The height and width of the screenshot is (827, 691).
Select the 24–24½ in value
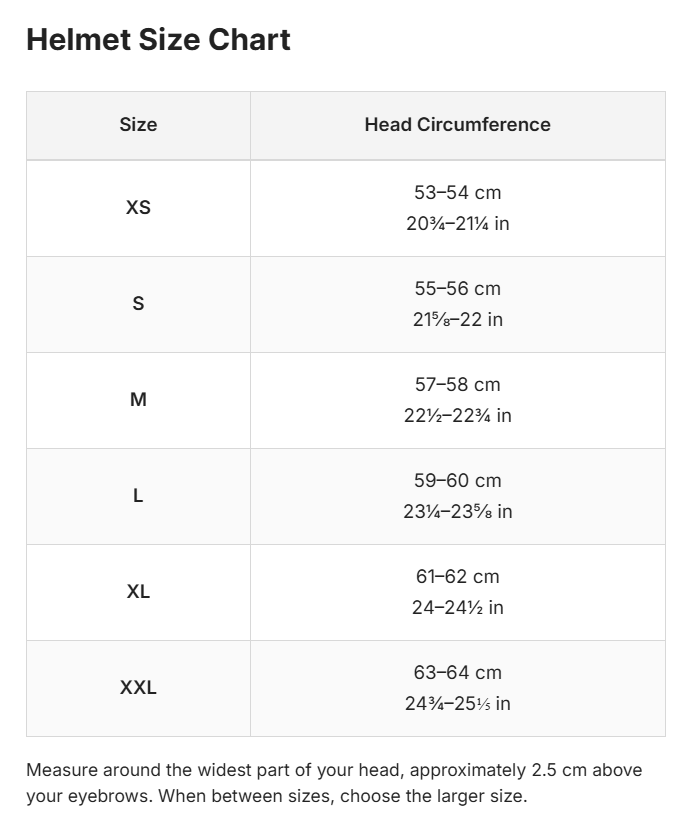point(458,608)
